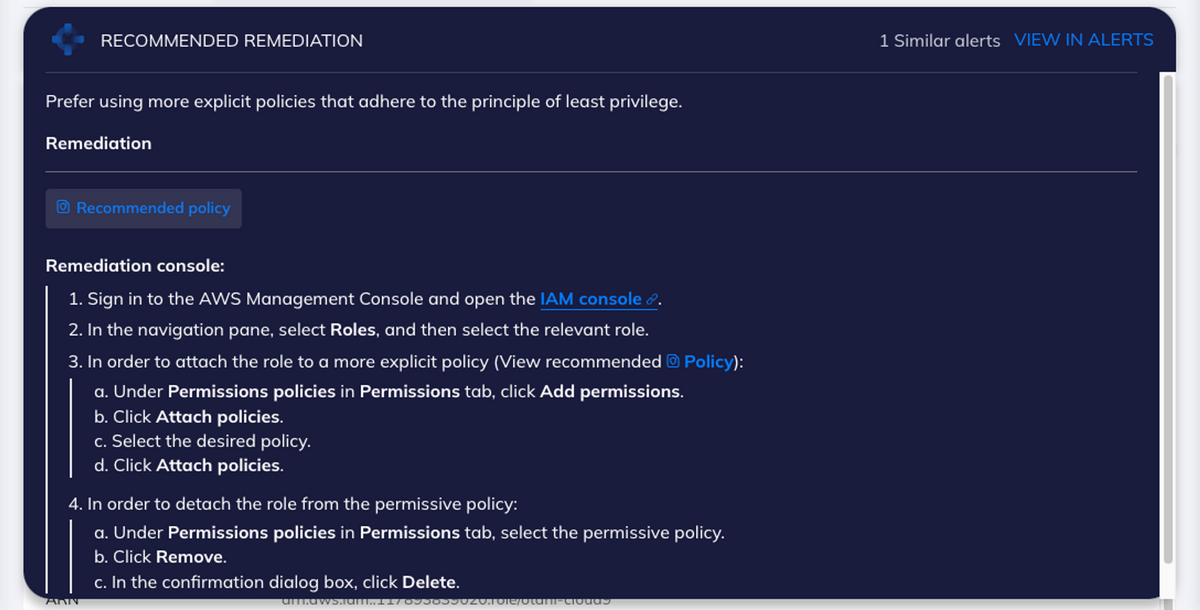Click the policy icon in step 3

point(673,361)
